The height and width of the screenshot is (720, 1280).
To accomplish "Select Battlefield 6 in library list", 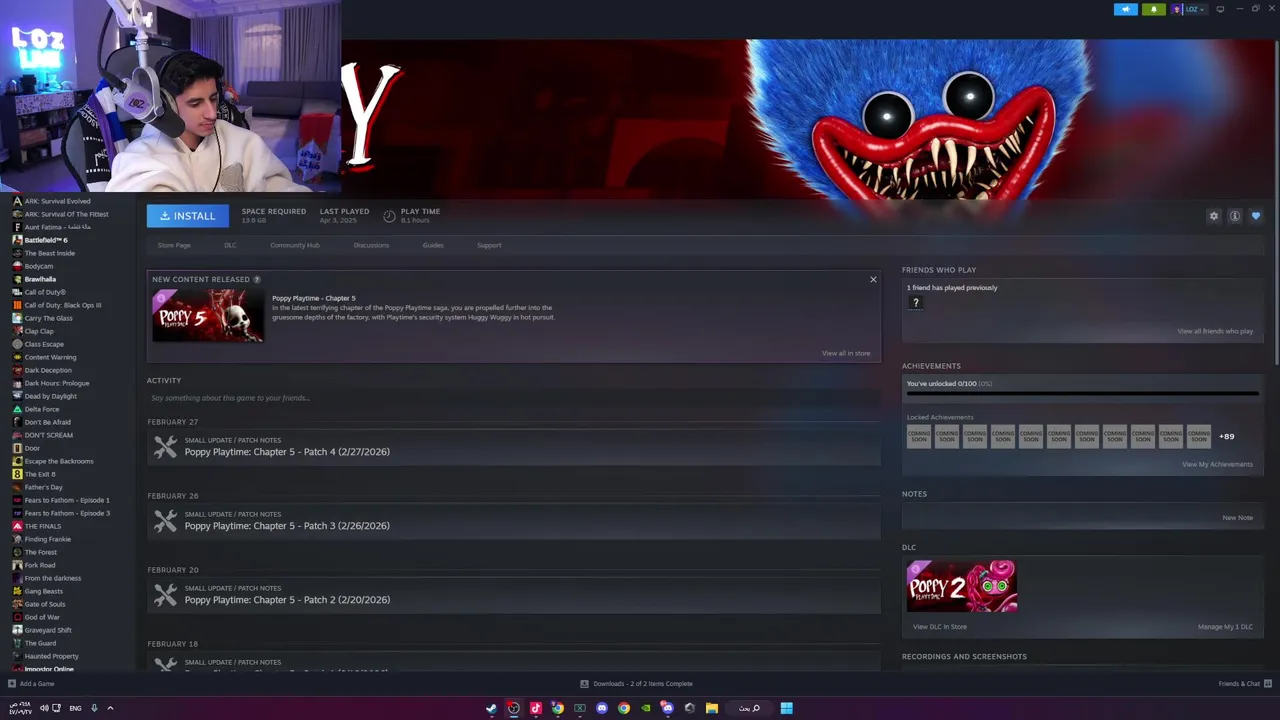I will click(46, 240).
